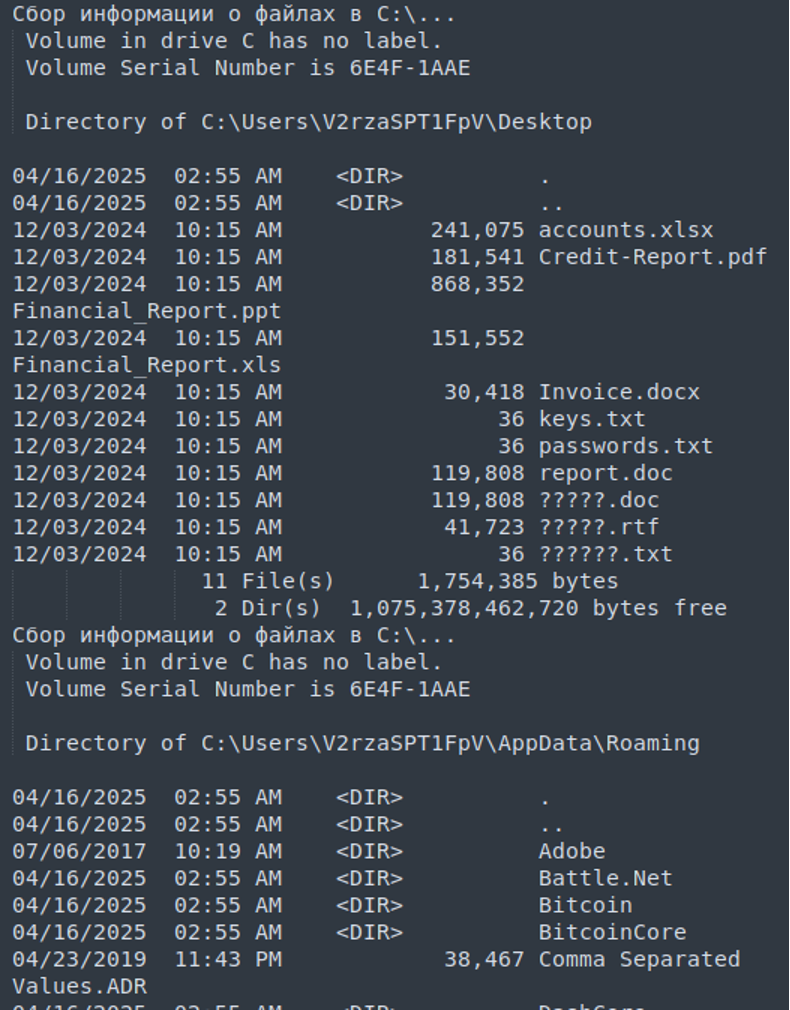Viewport: 790px width, 1010px height.
Task: Click the passwords.txt file name
Action: click(x=626, y=446)
